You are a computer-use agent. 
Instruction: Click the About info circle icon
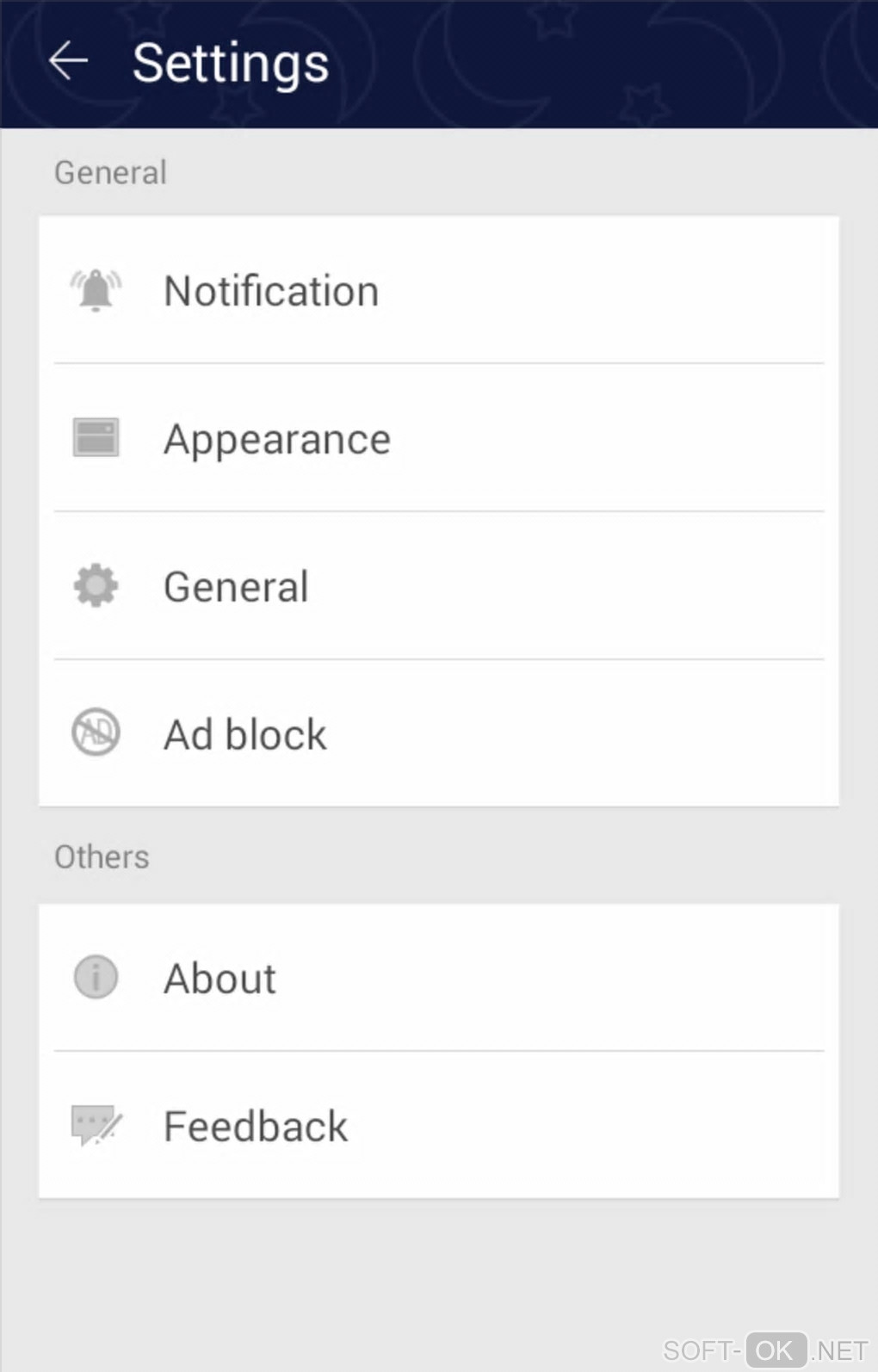click(x=96, y=977)
